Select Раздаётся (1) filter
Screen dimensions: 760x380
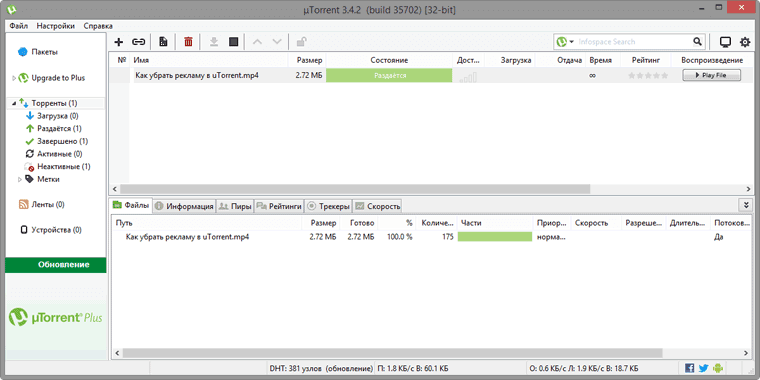(x=59, y=128)
